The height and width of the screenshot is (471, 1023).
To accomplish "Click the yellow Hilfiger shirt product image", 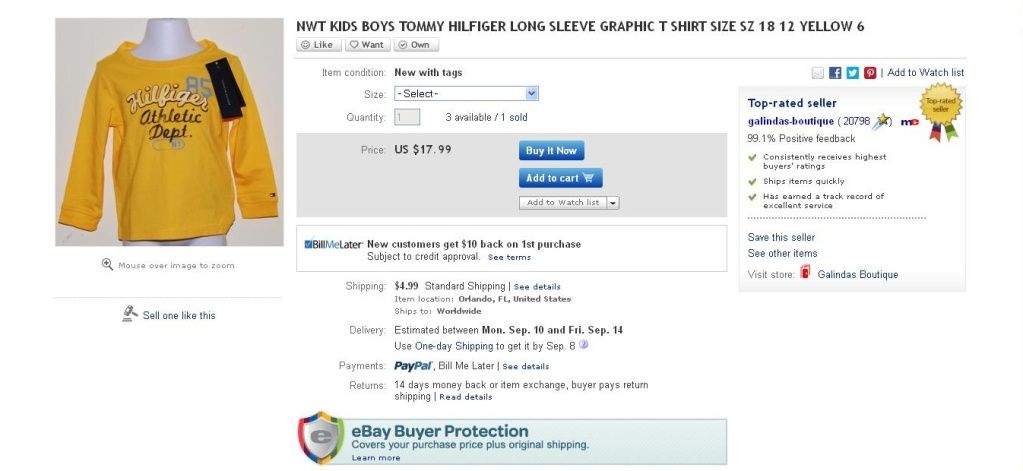I will click(x=154, y=132).
